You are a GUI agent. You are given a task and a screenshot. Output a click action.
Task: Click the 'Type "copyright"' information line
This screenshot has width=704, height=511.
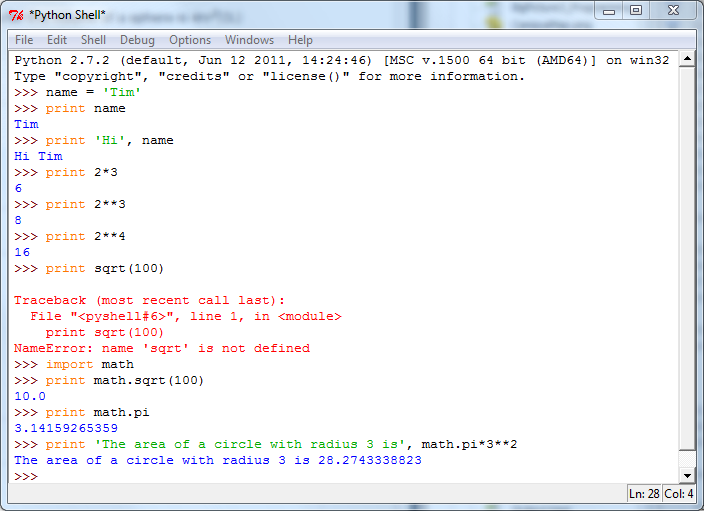coord(269,76)
